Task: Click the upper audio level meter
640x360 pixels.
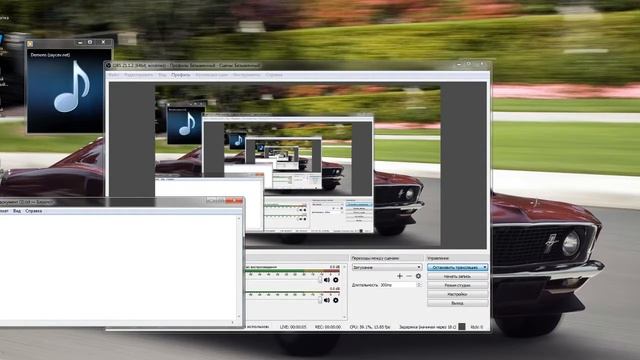Action: [293, 271]
